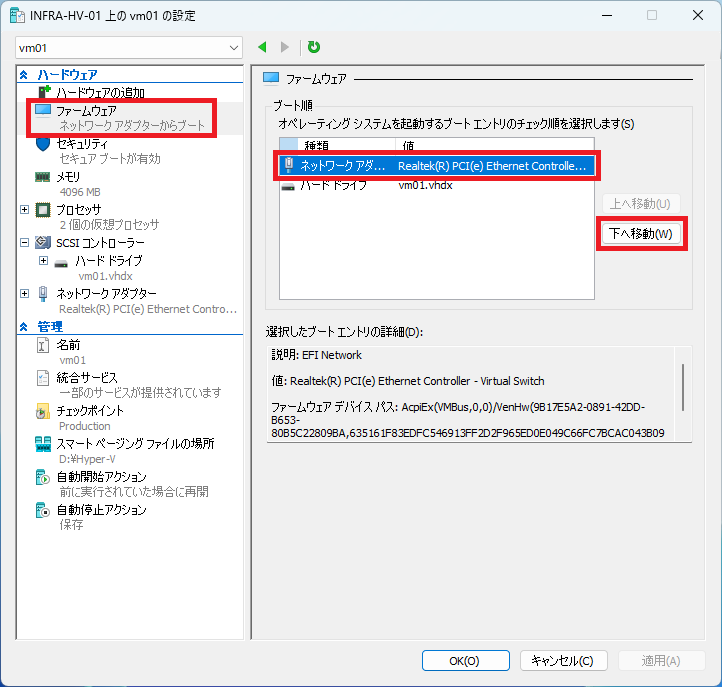Select the メモリ item icon
The height and width of the screenshot is (687, 722).
point(43,177)
